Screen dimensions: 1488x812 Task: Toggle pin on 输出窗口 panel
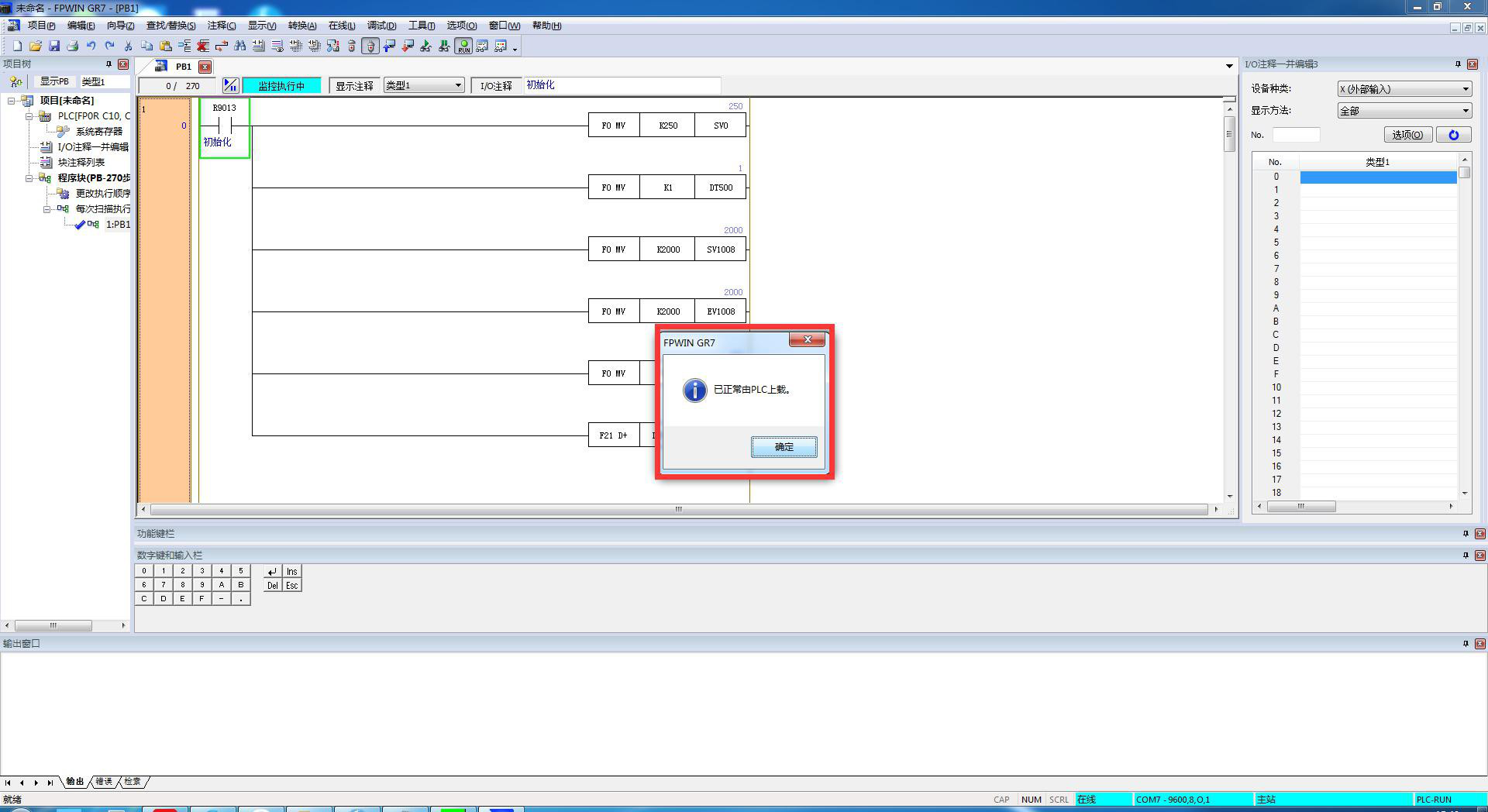pyautogui.click(x=1466, y=644)
